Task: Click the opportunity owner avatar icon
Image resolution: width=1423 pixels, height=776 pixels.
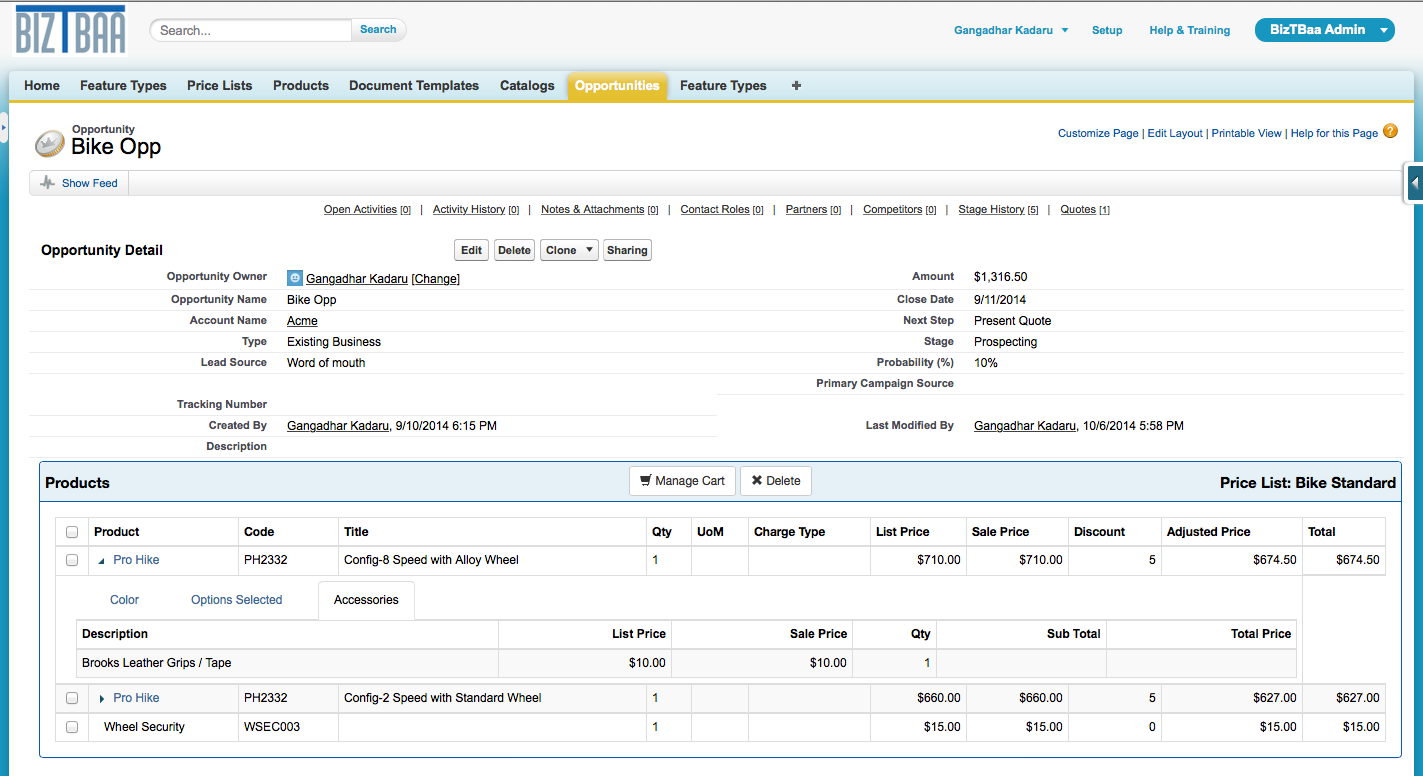Action: click(295, 279)
